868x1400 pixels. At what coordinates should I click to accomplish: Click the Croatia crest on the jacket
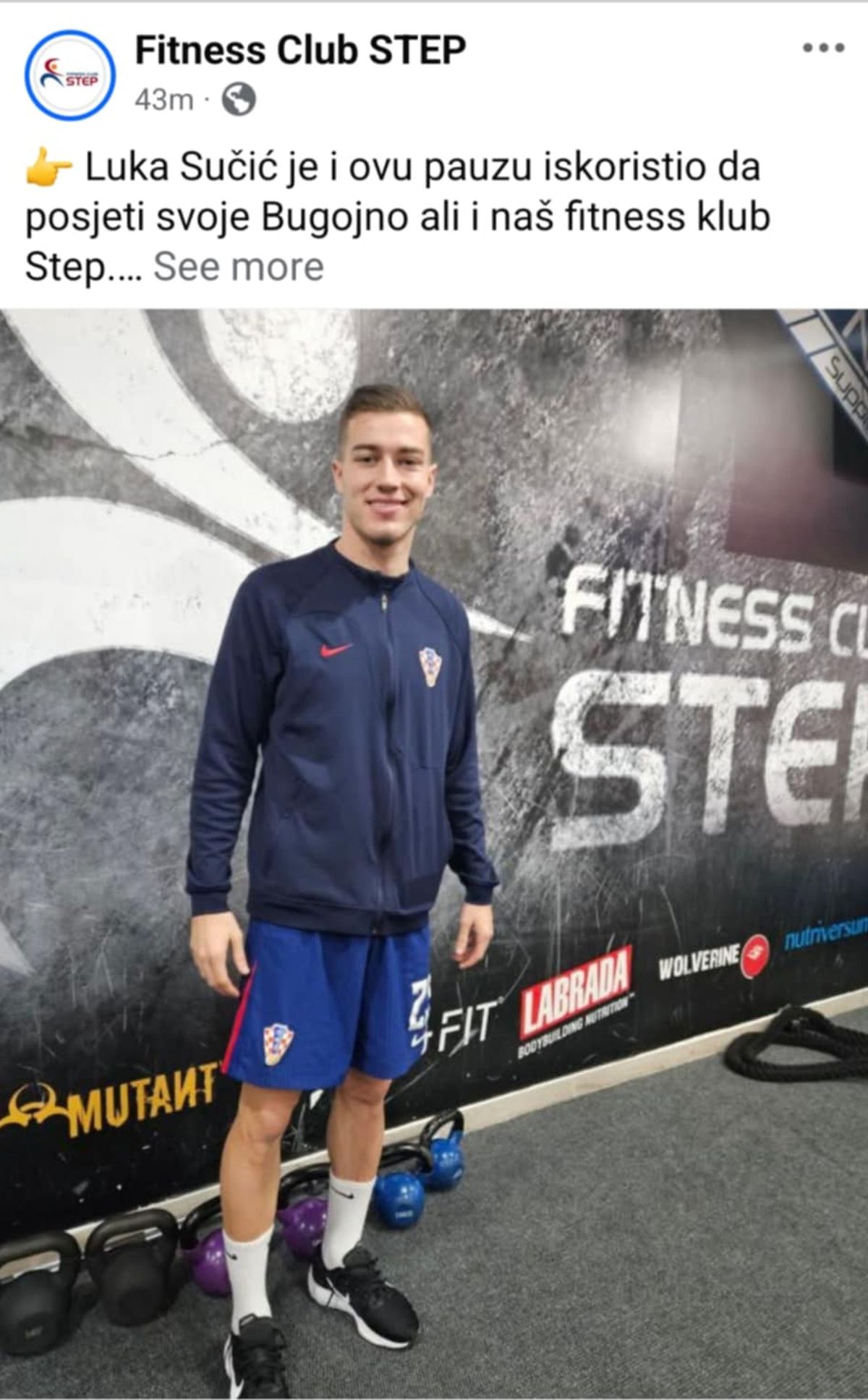430,666
